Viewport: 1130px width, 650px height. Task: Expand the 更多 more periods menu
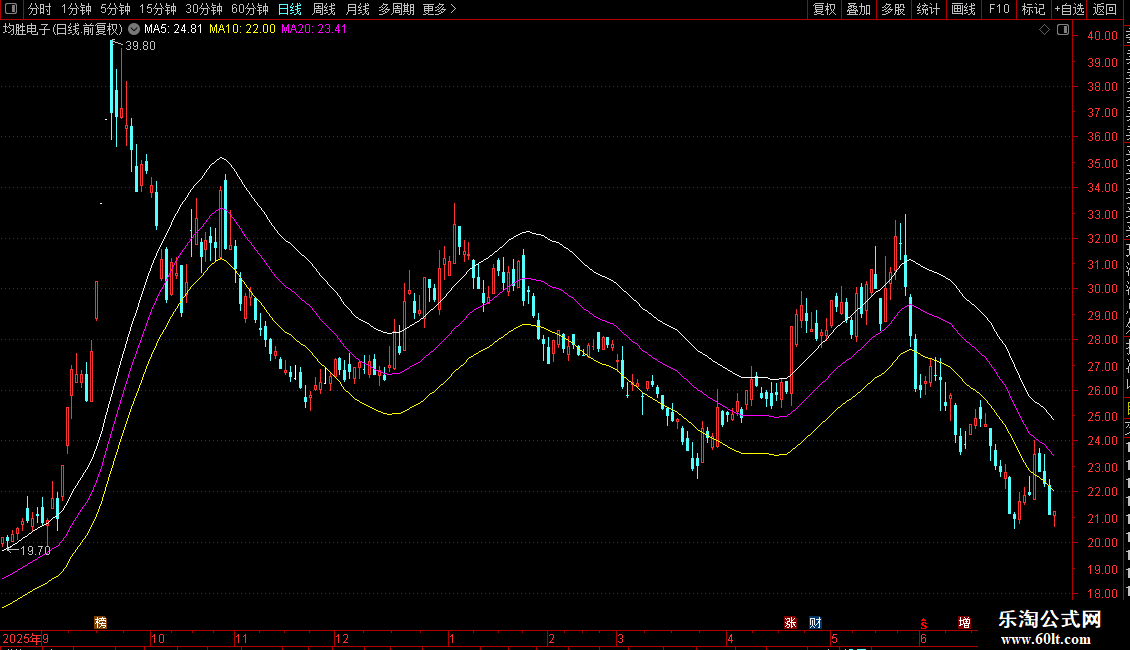coord(439,9)
